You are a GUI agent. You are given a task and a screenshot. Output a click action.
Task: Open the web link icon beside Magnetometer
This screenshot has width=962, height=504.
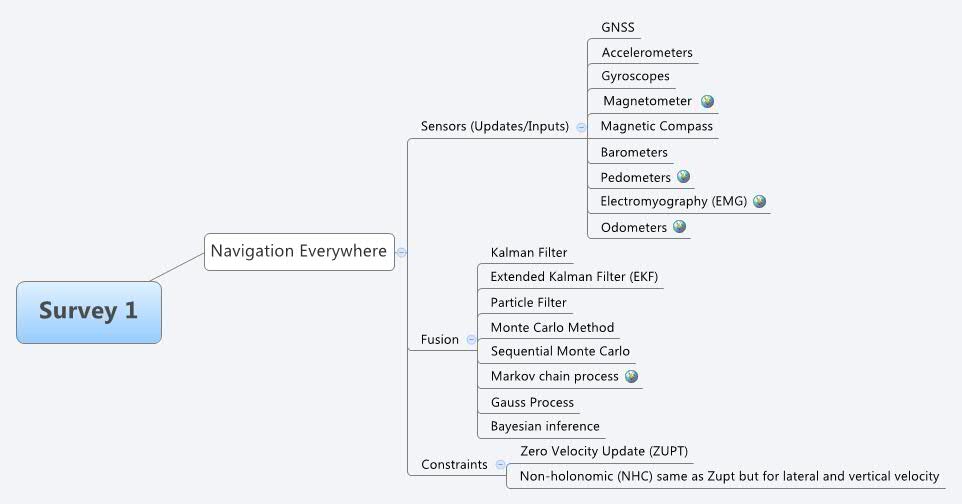(x=707, y=101)
